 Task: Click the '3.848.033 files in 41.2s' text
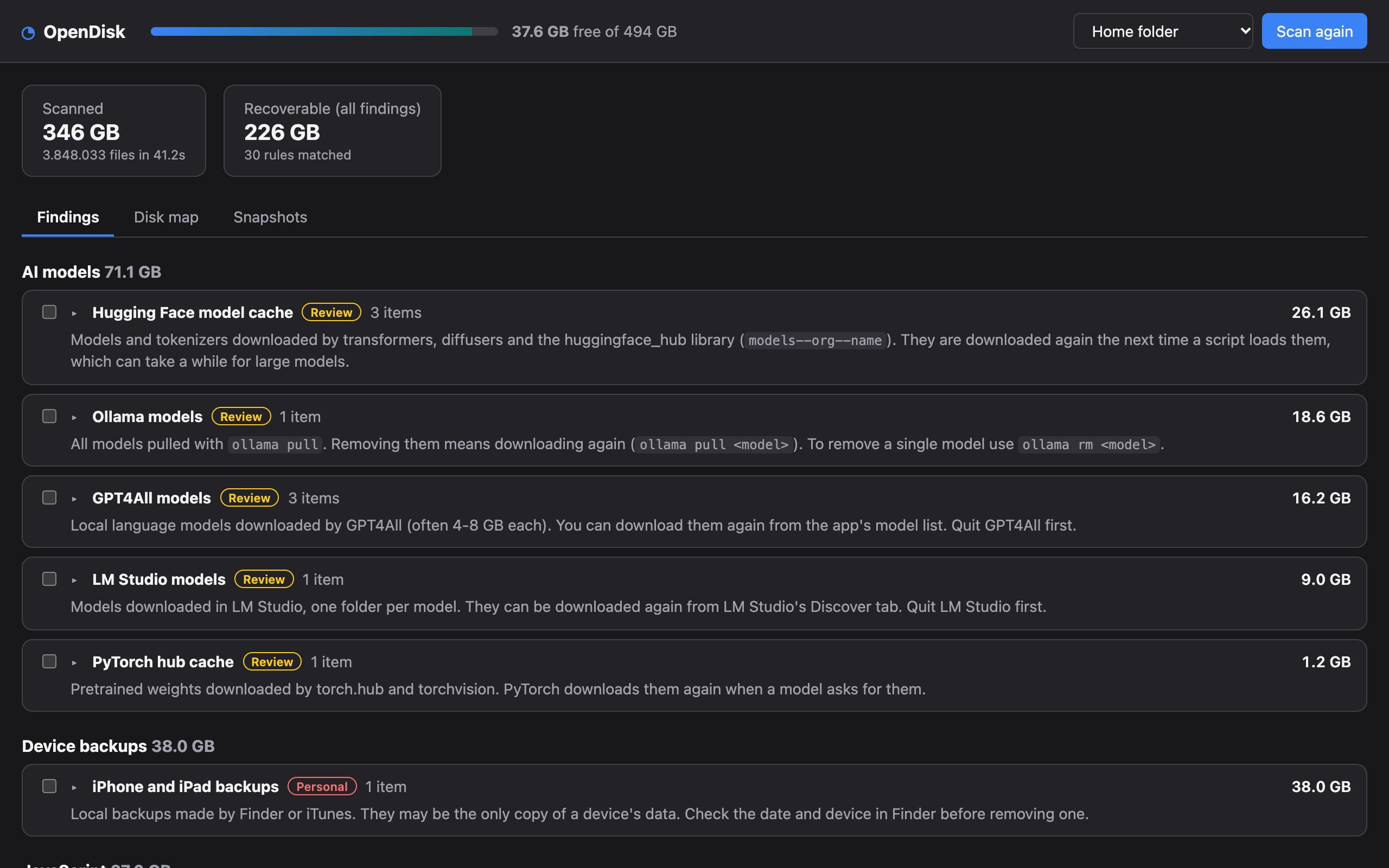point(113,155)
